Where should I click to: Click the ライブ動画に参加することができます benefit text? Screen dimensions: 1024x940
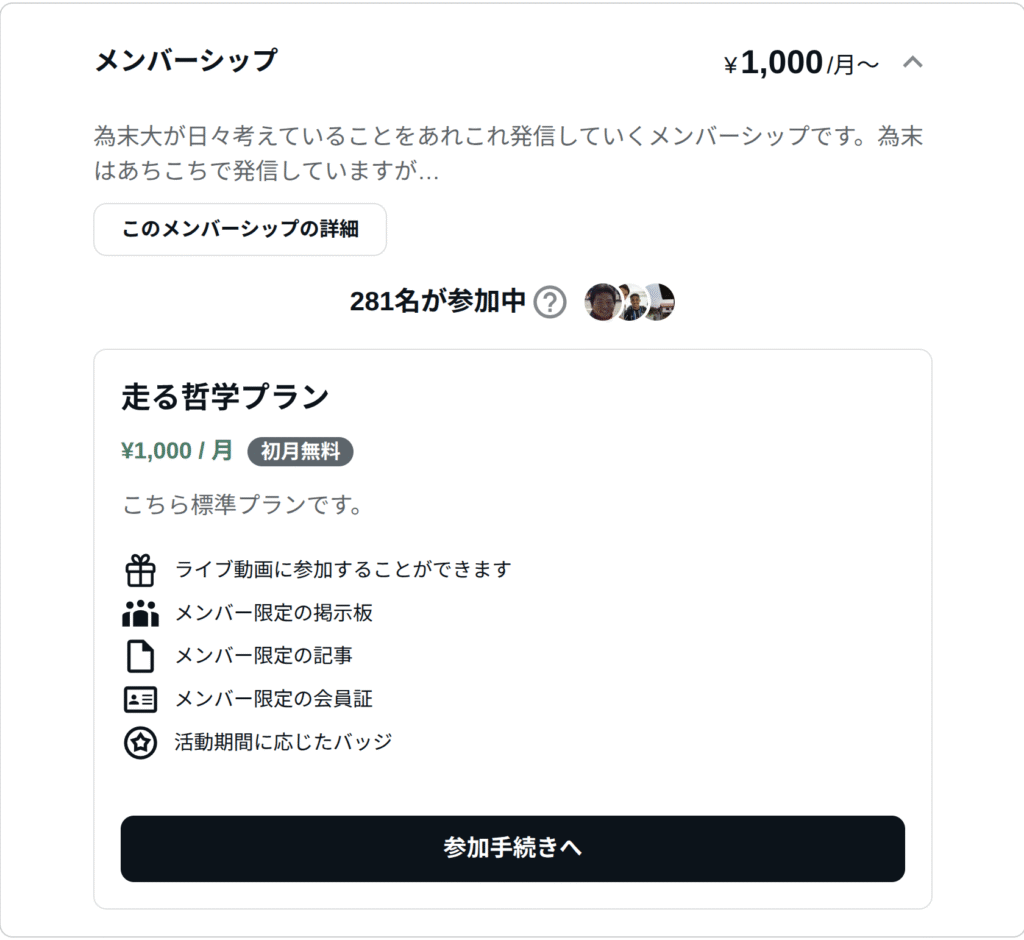pos(343,570)
